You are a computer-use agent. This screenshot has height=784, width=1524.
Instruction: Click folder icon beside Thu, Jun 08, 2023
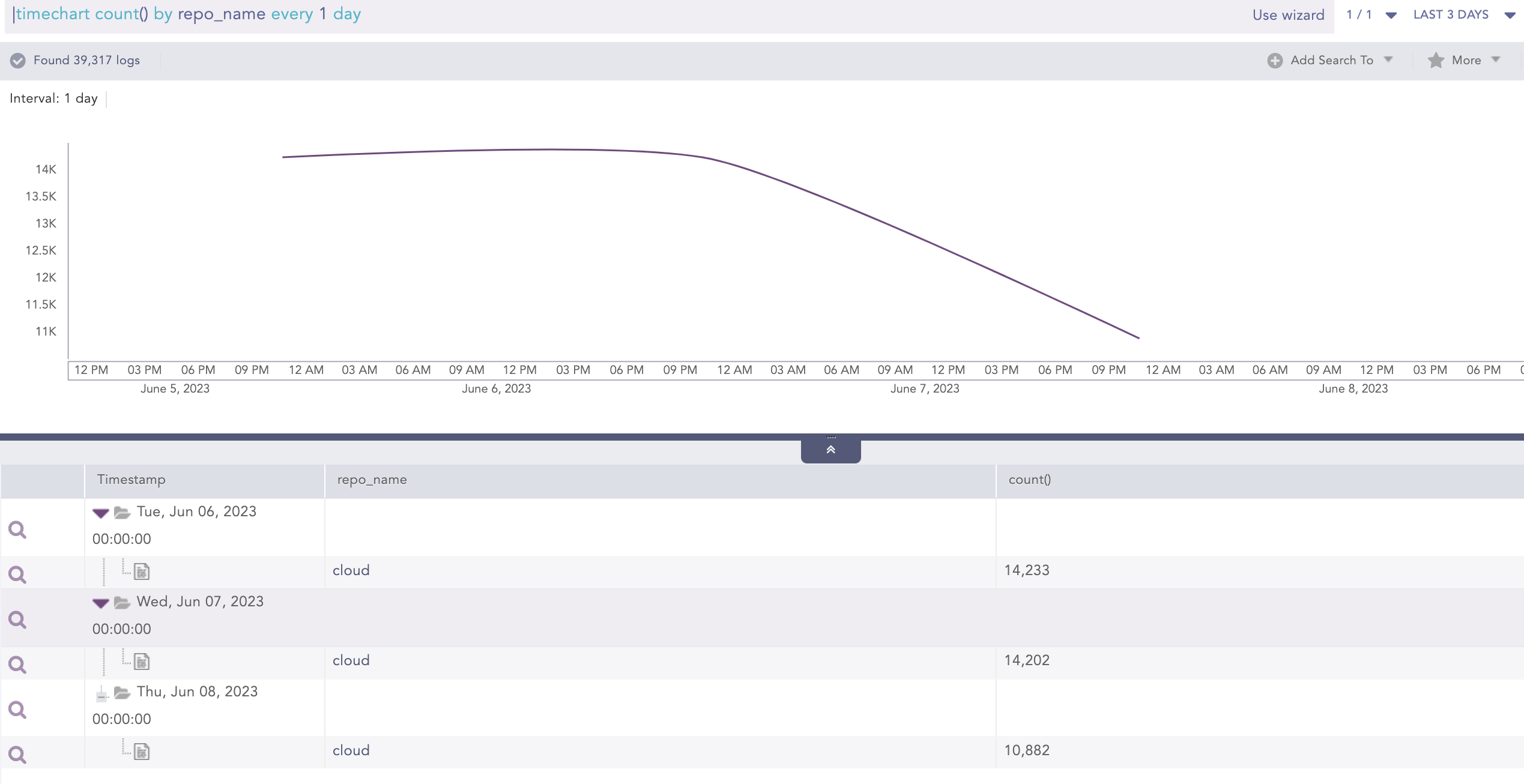click(x=122, y=693)
